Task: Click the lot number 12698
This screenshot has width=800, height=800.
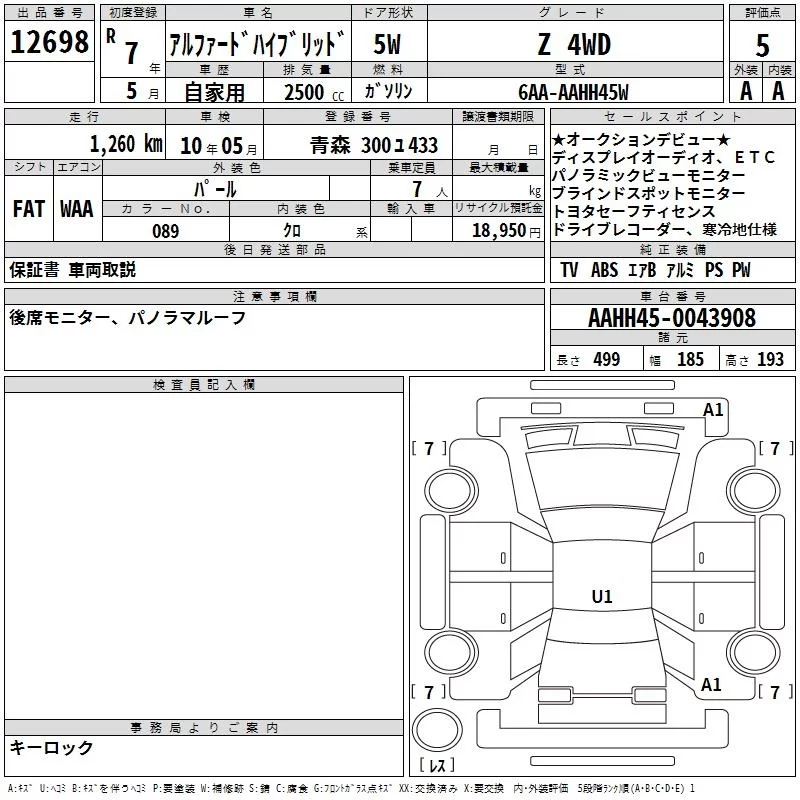Action: click(x=49, y=42)
